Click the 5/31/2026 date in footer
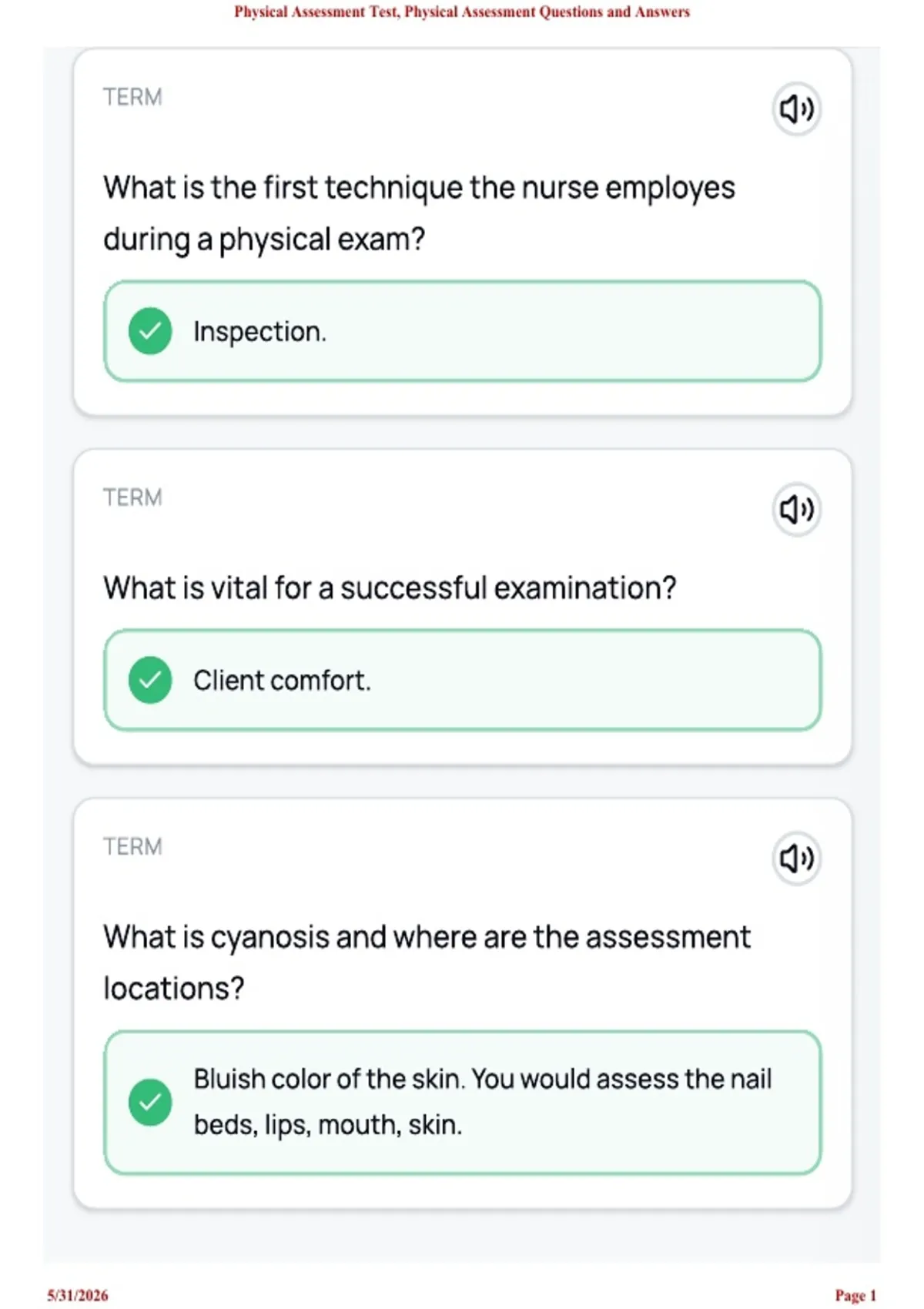 tap(78, 1295)
